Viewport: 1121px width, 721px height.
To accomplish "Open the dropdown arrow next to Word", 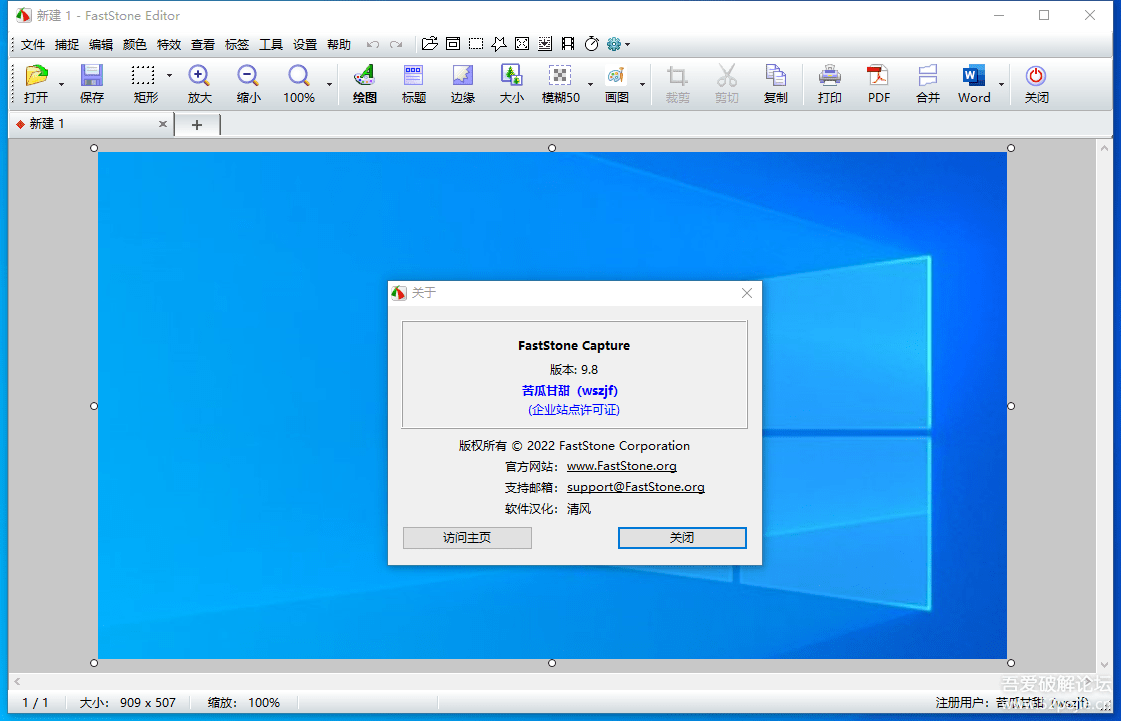I will point(1001,85).
